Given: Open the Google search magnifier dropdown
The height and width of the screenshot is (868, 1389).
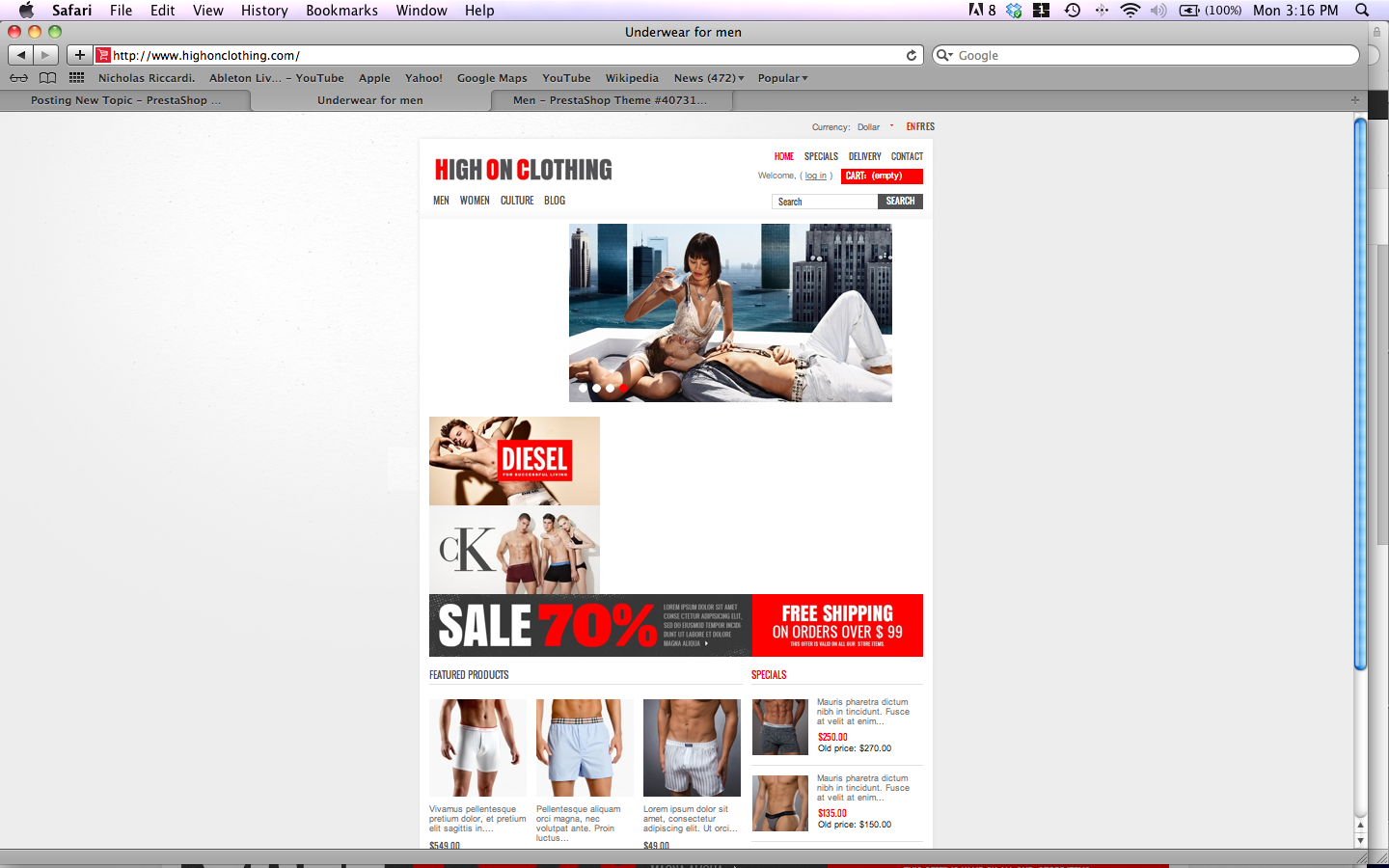Looking at the screenshot, I should [945, 55].
